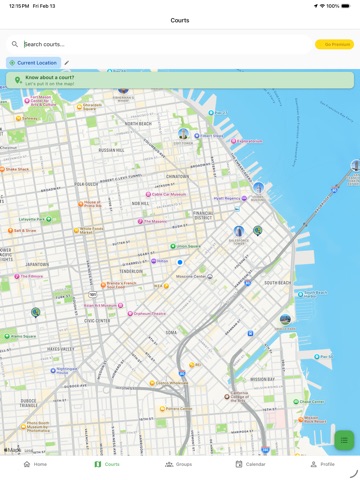The image size is (360, 480).
Task: Switch to the Calendar tab
Action: tap(250, 464)
